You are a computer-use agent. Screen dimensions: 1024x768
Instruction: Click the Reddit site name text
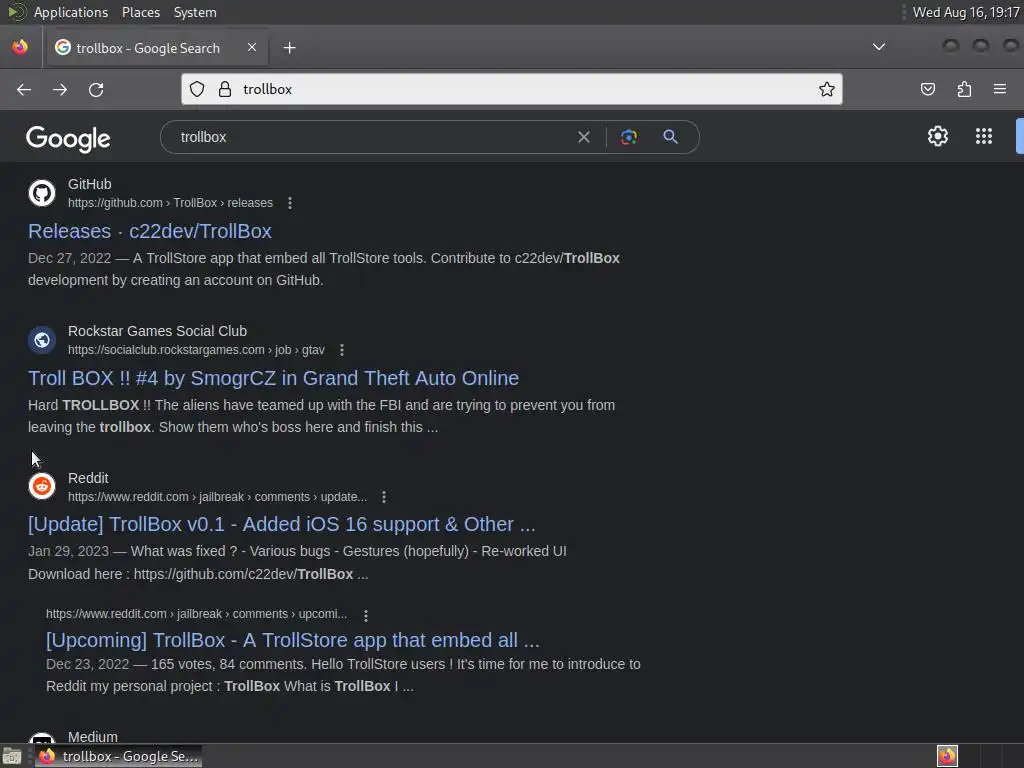point(88,478)
